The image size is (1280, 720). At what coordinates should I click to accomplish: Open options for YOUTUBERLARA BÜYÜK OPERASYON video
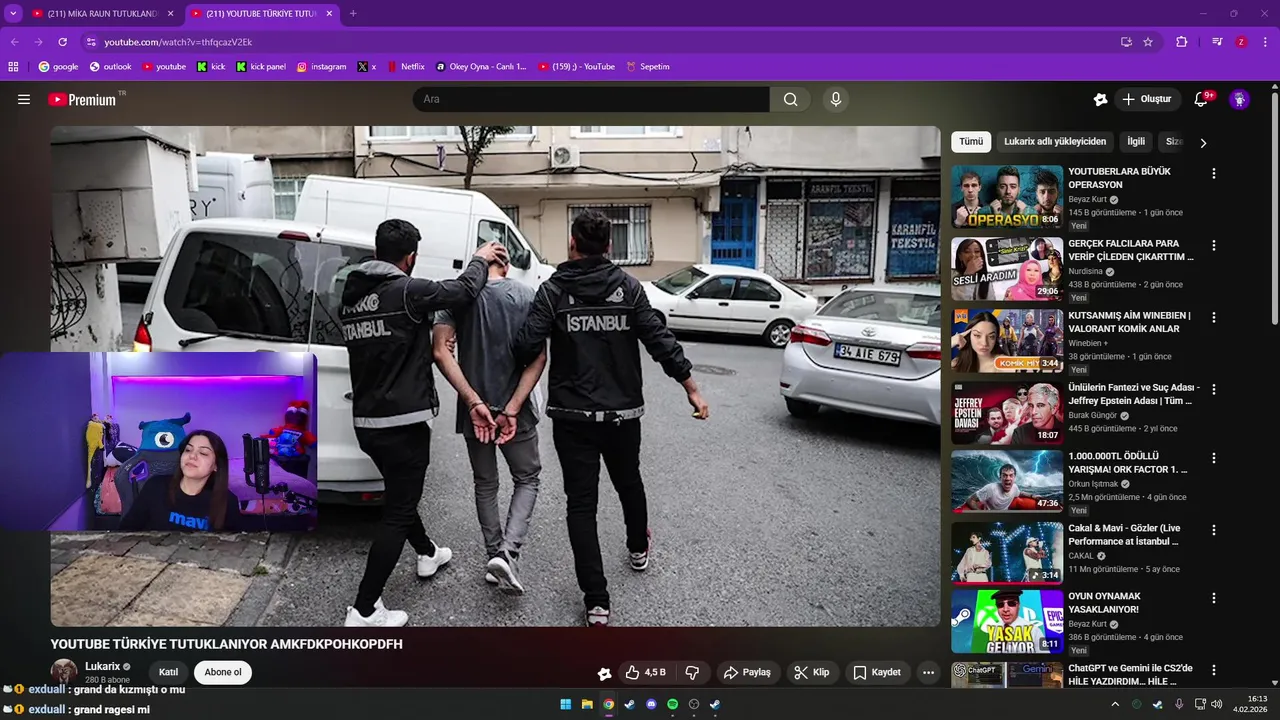click(1214, 173)
